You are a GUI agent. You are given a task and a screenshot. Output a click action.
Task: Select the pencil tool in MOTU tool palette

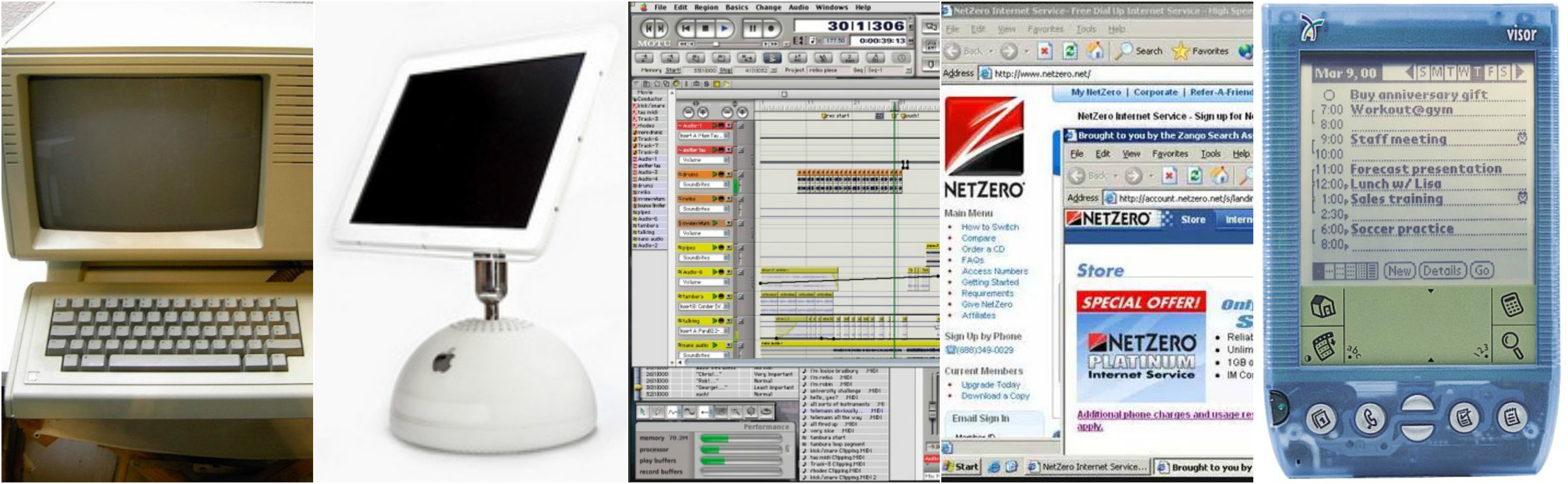click(x=658, y=412)
